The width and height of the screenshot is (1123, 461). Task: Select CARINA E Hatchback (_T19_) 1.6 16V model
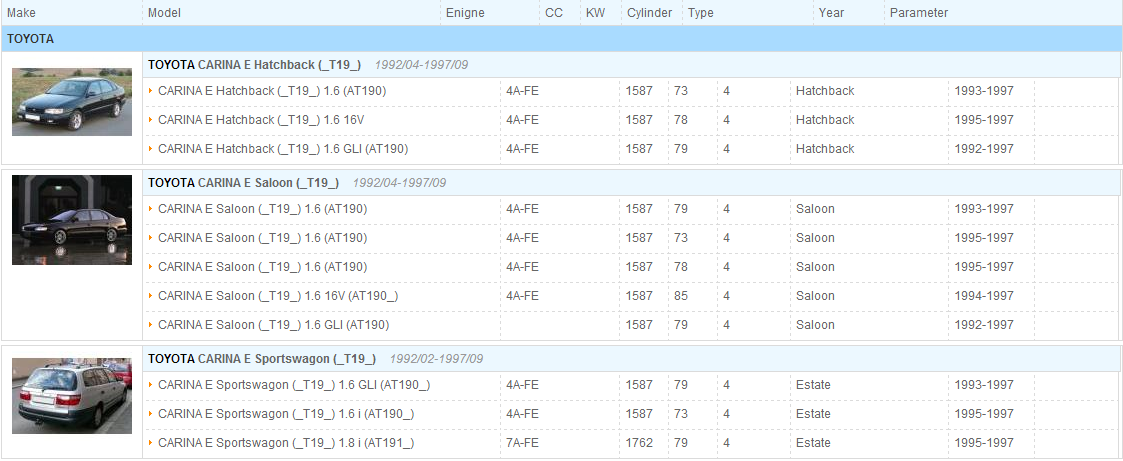point(261,120)
